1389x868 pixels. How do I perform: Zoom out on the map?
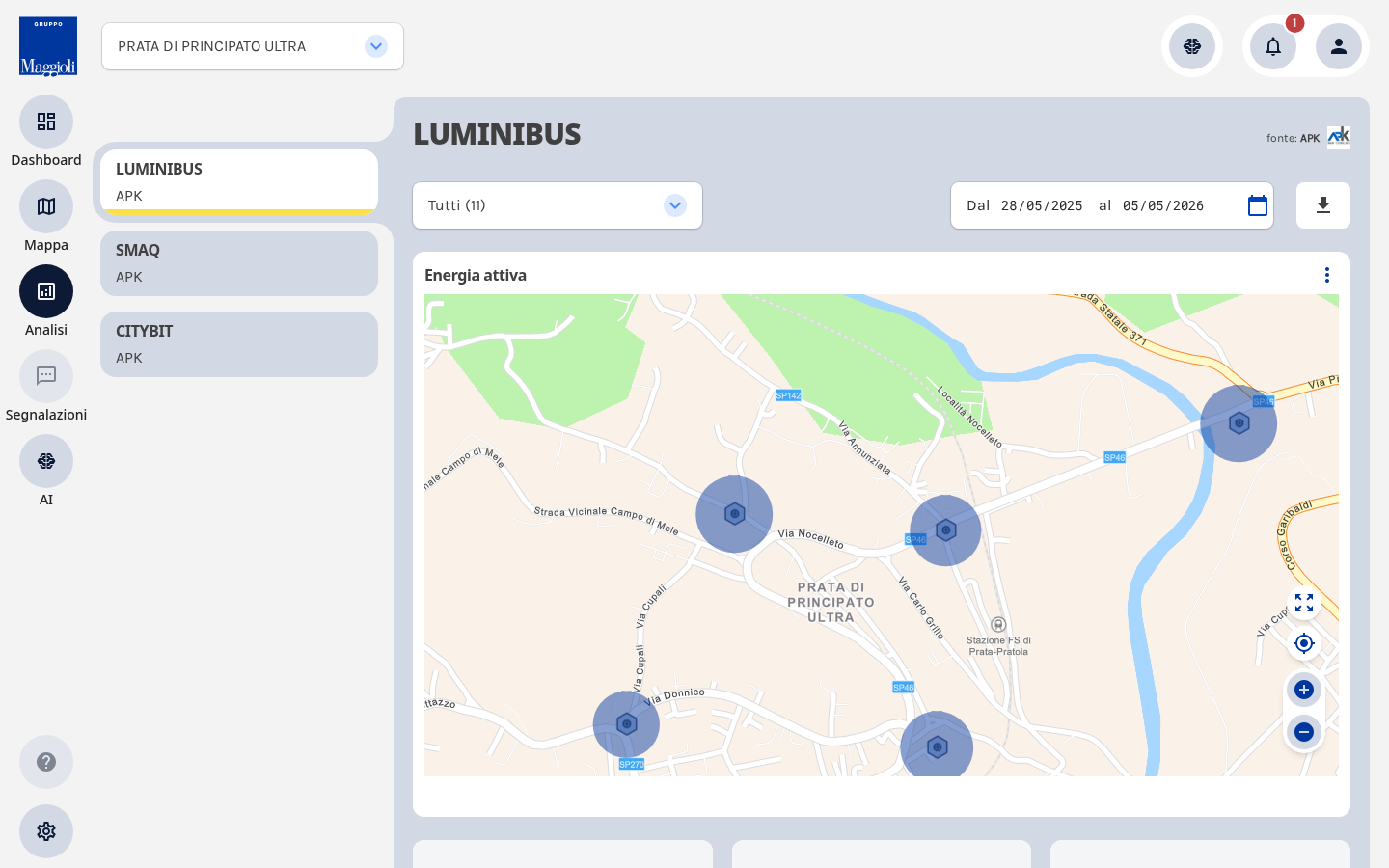(x=1304, y=732)
